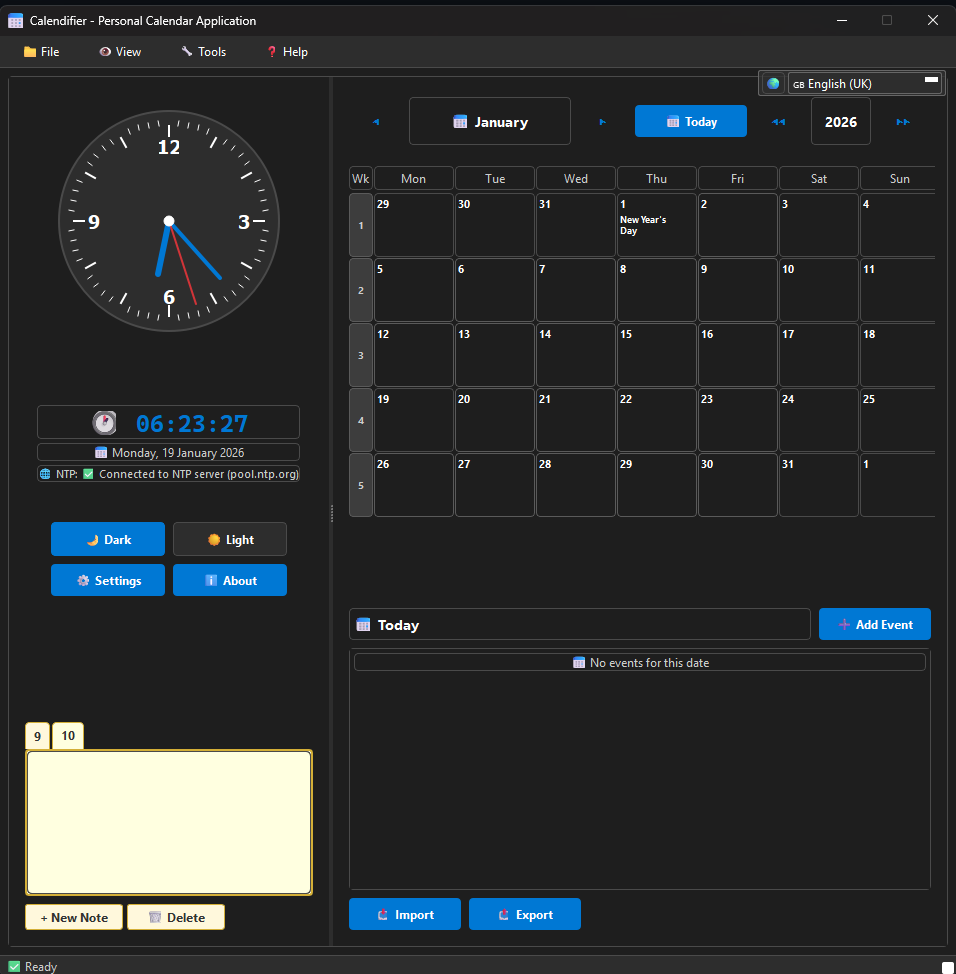Open the 2026 year selector
The height and width of the screenshot is (974, 956).
[x=840, y=122]
